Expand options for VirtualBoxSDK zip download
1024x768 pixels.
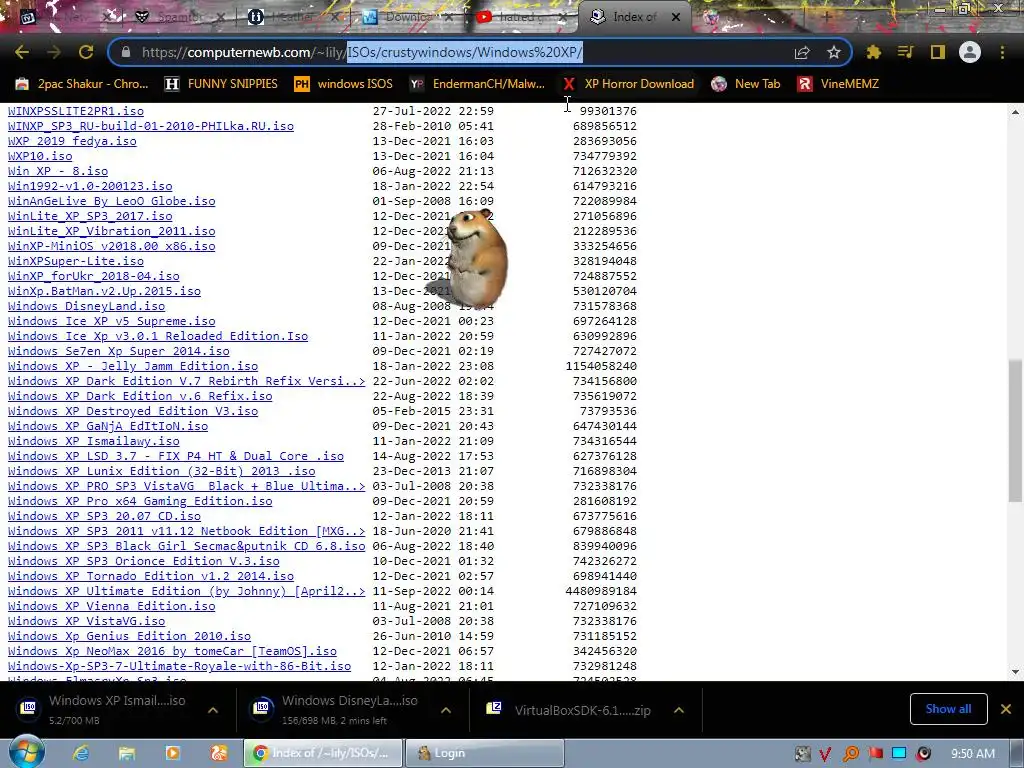(679, 710)
